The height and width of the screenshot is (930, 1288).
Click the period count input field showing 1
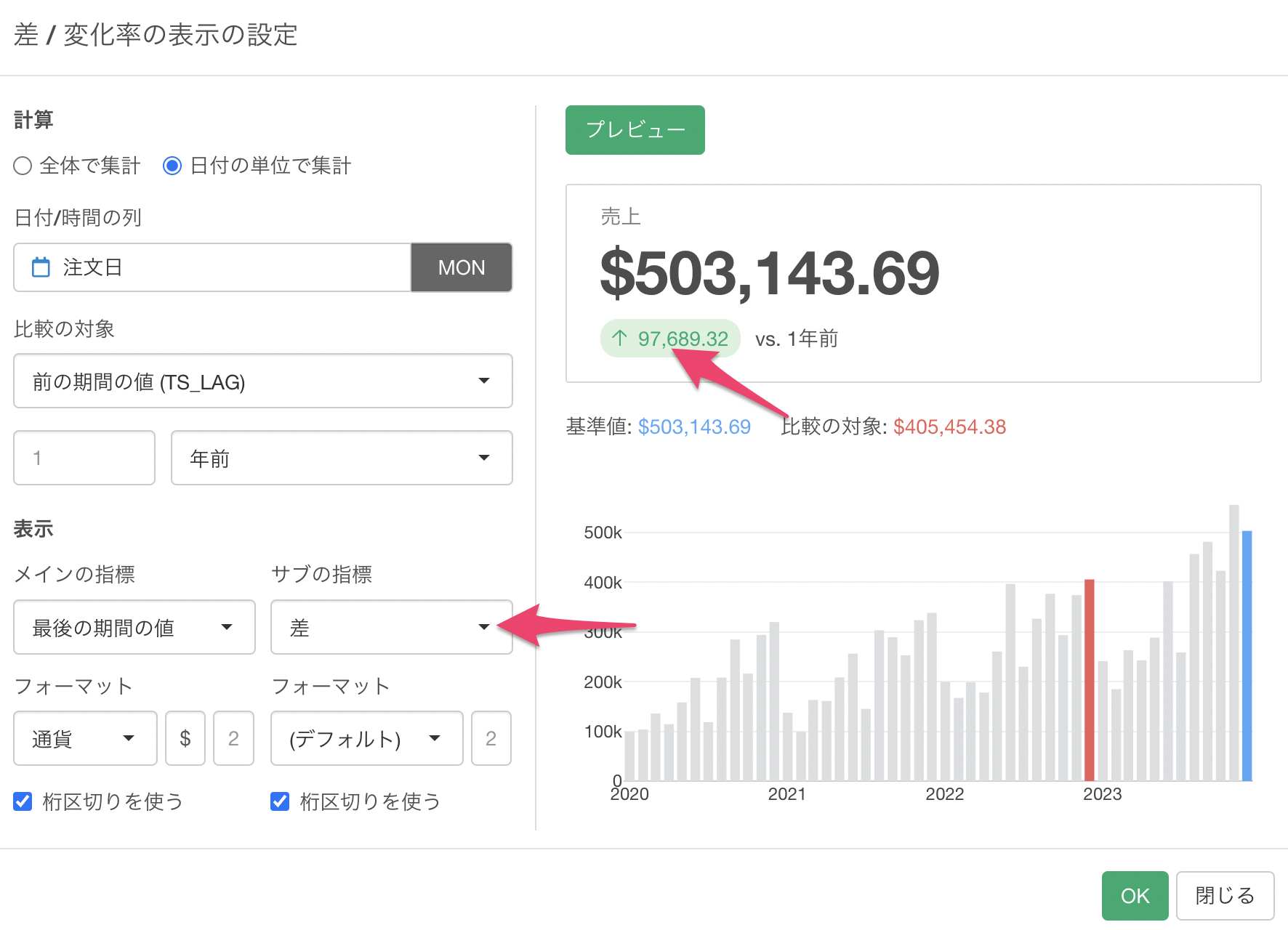click(x=84, y=458)
